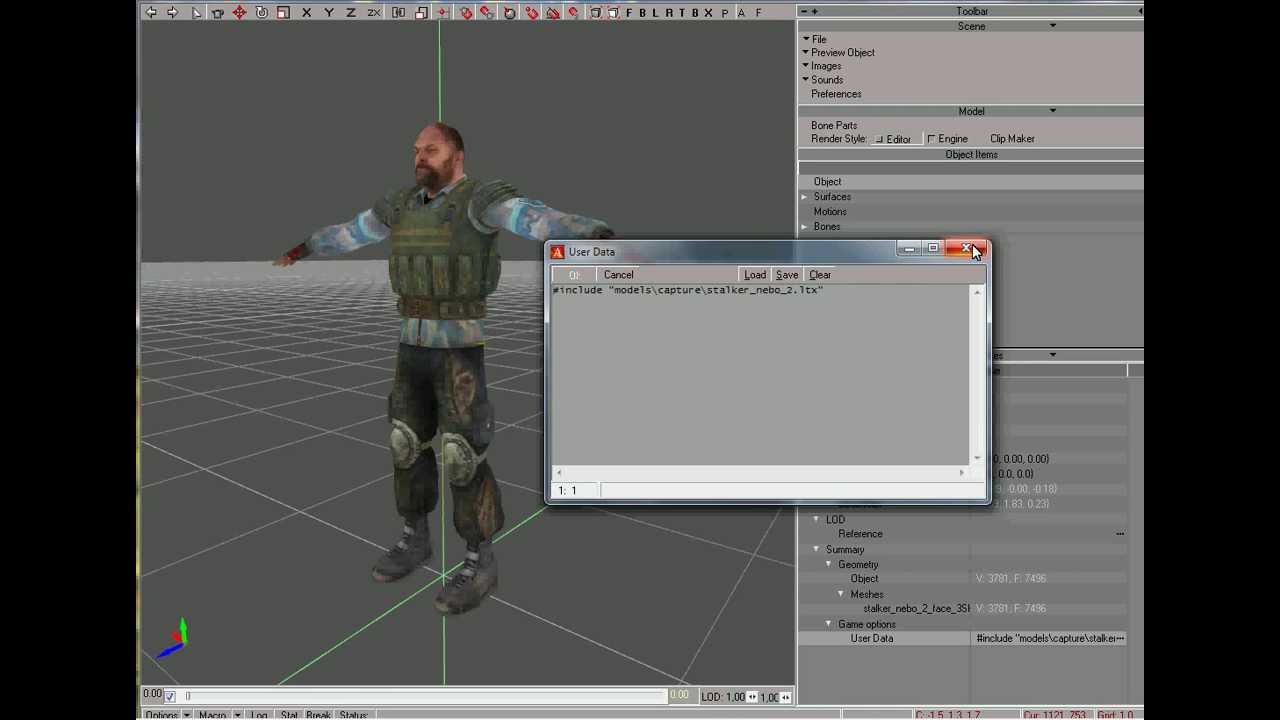
Task: Switch to Left view (L)
Action: tap(656, 12)
